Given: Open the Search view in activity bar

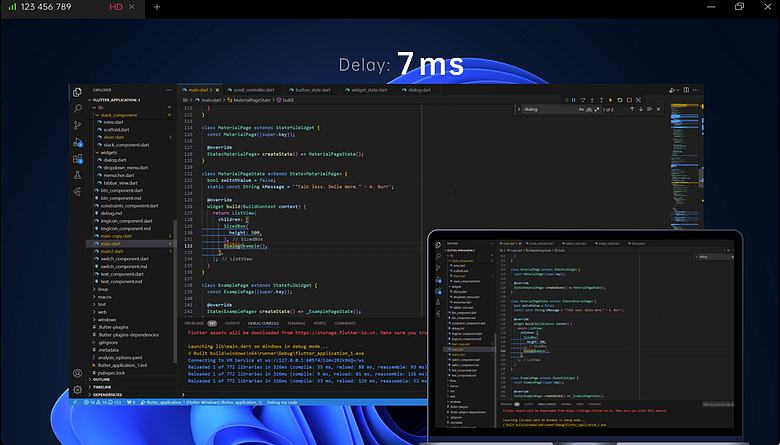Looking at the screenshot, I should click(78, 108).
